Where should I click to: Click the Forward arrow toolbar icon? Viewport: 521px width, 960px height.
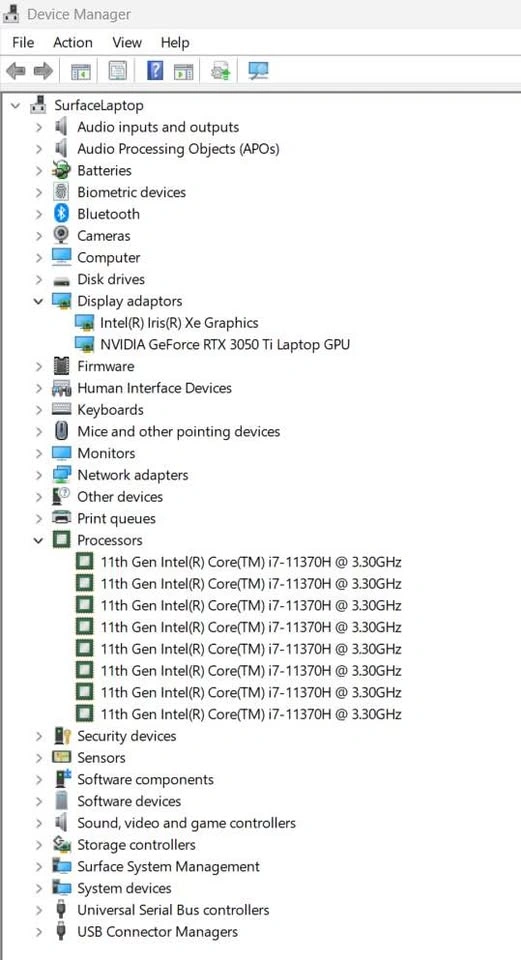coord(43,71)
